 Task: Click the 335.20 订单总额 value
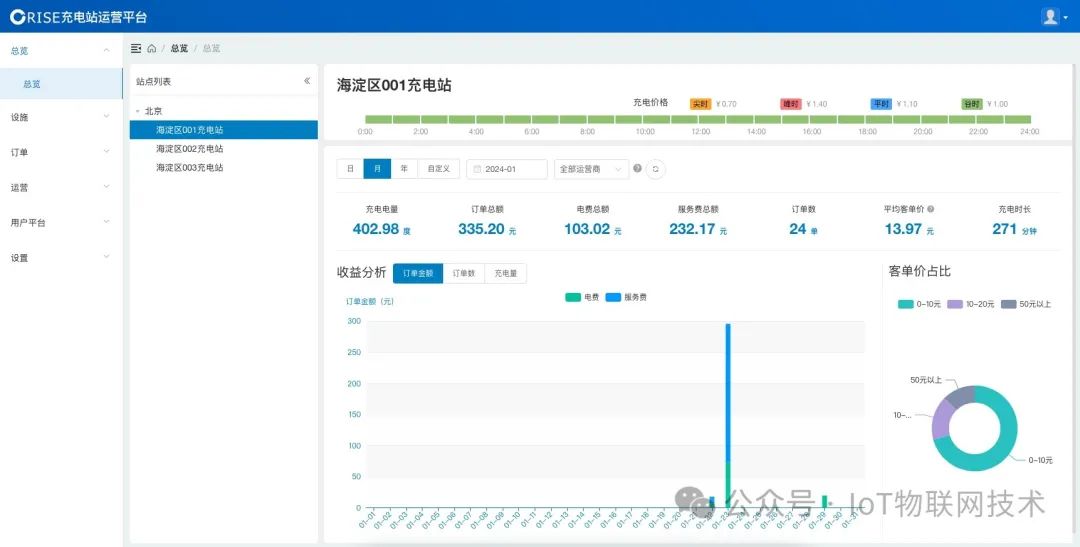click(x=481, y=229)
